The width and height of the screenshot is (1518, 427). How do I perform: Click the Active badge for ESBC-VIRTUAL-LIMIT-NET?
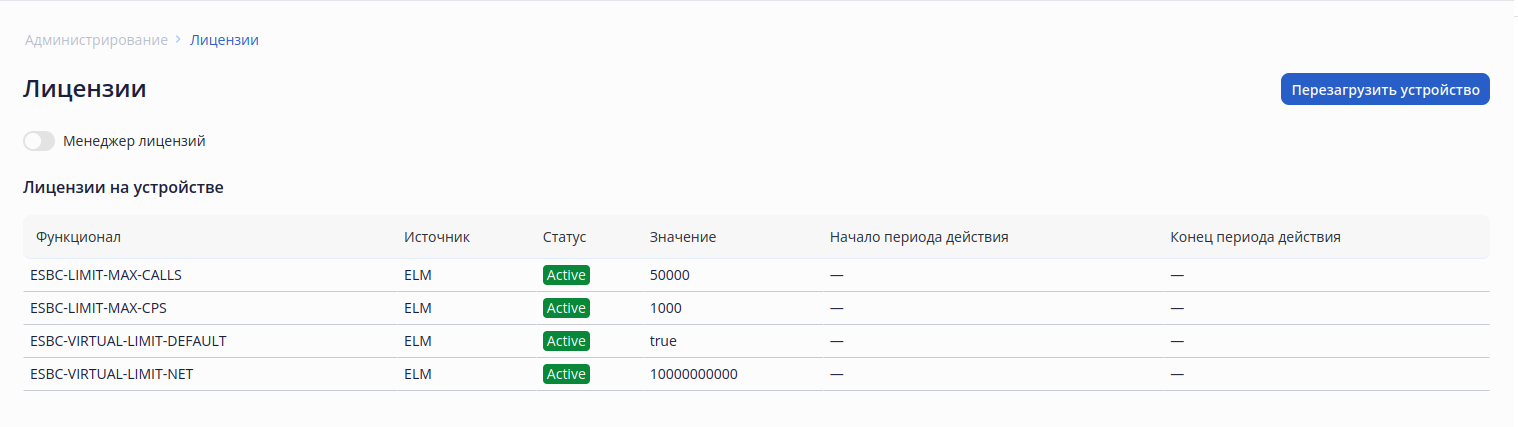(566, 374)
